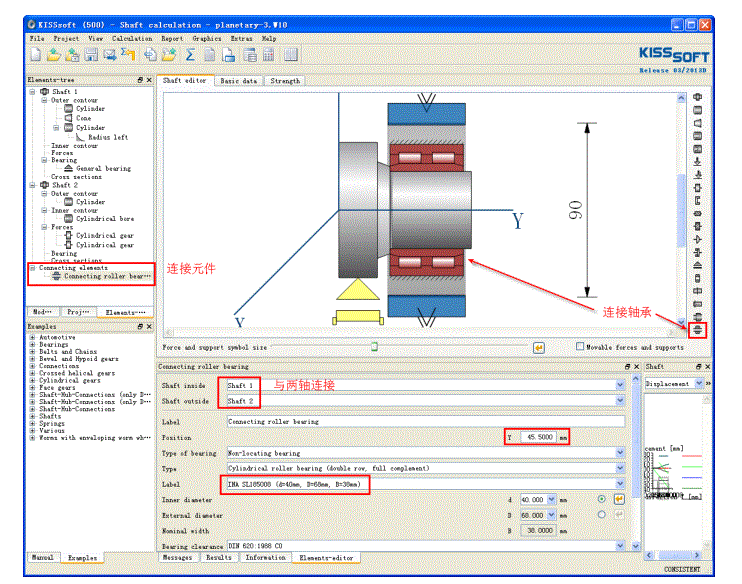The width and height of the screenshot is (742, 584).
Task: Open the File menu
Action: pos(37,38)
